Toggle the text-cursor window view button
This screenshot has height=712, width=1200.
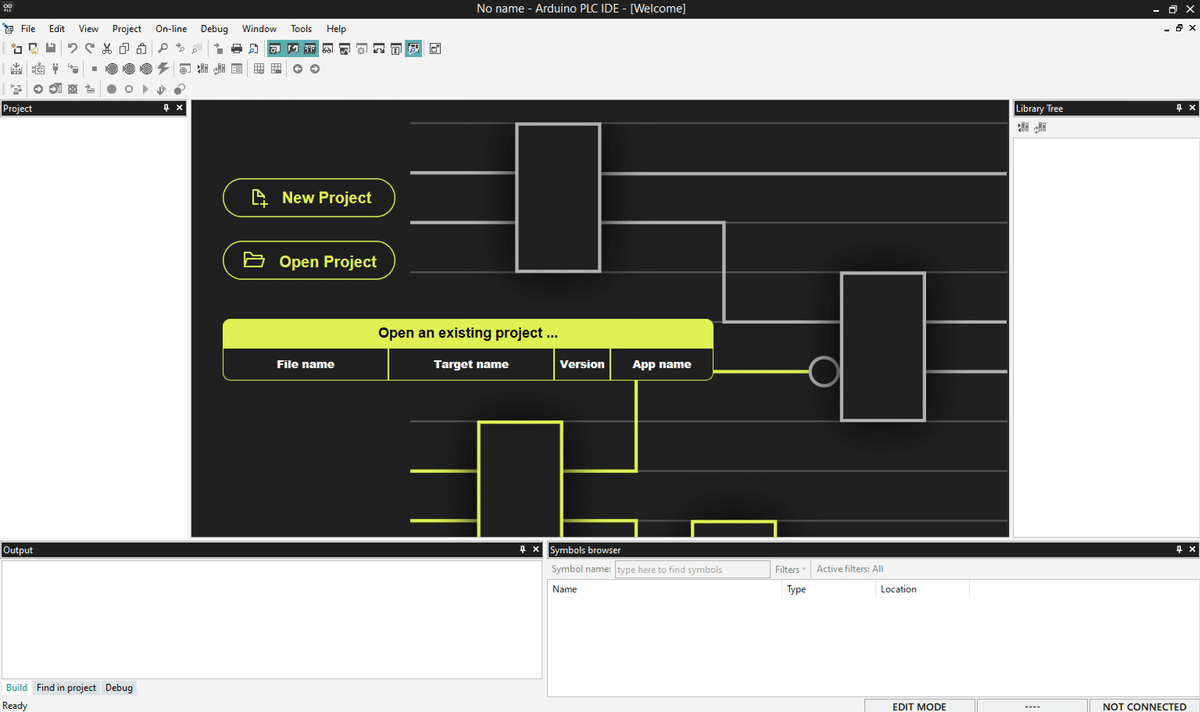tap(396, 48)
